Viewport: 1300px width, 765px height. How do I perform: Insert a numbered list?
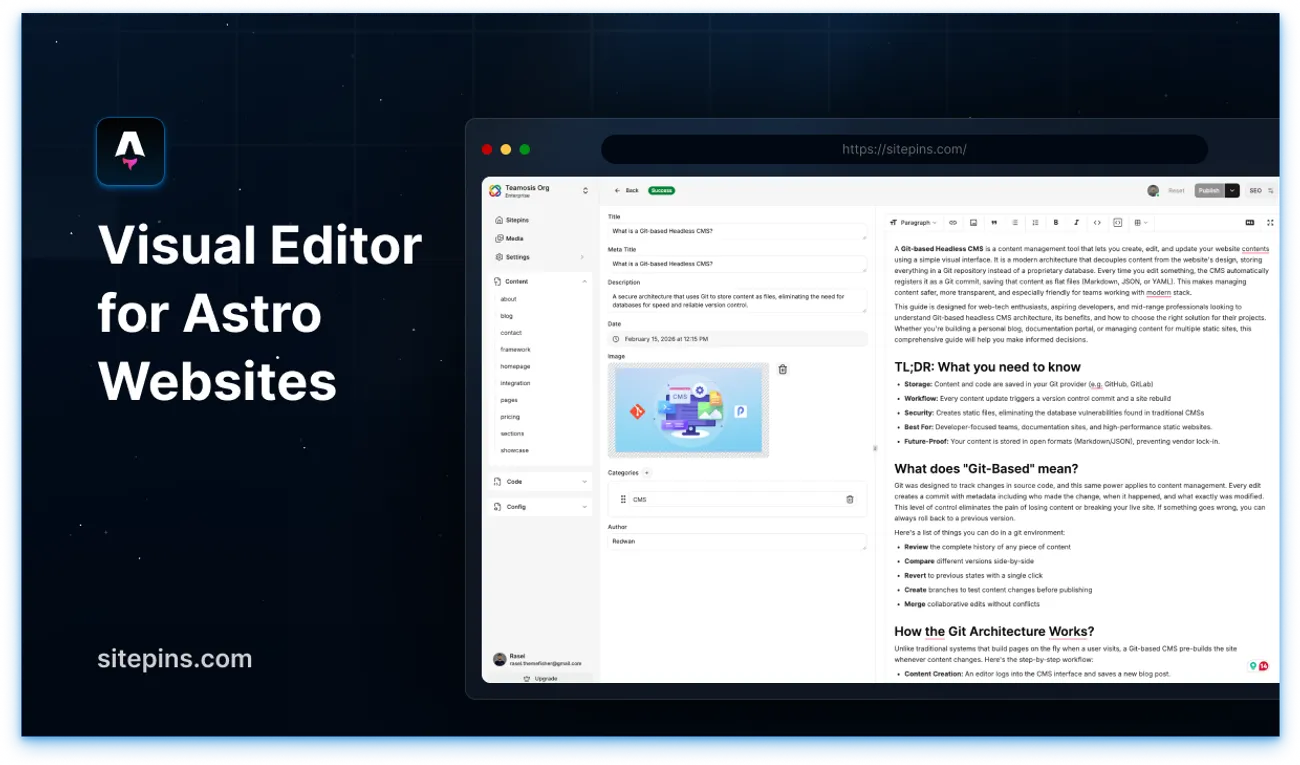click(1036, 222)
